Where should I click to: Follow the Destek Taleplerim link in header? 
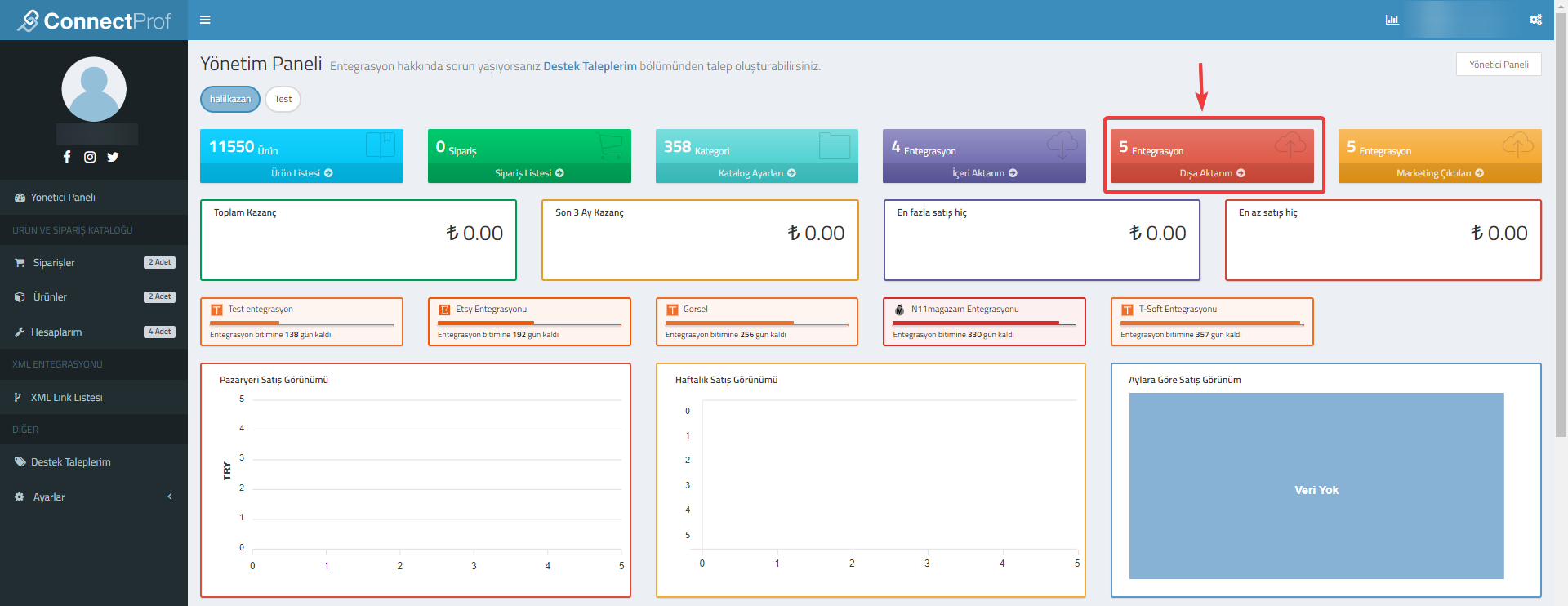(590, 66)
